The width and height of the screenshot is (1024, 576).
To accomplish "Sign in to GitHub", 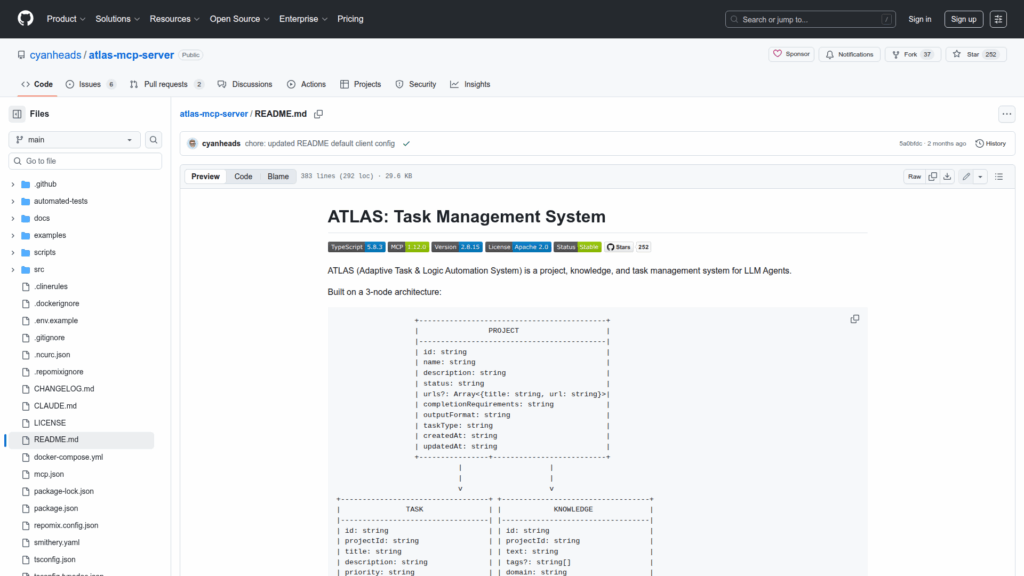I will coord(920,19).
